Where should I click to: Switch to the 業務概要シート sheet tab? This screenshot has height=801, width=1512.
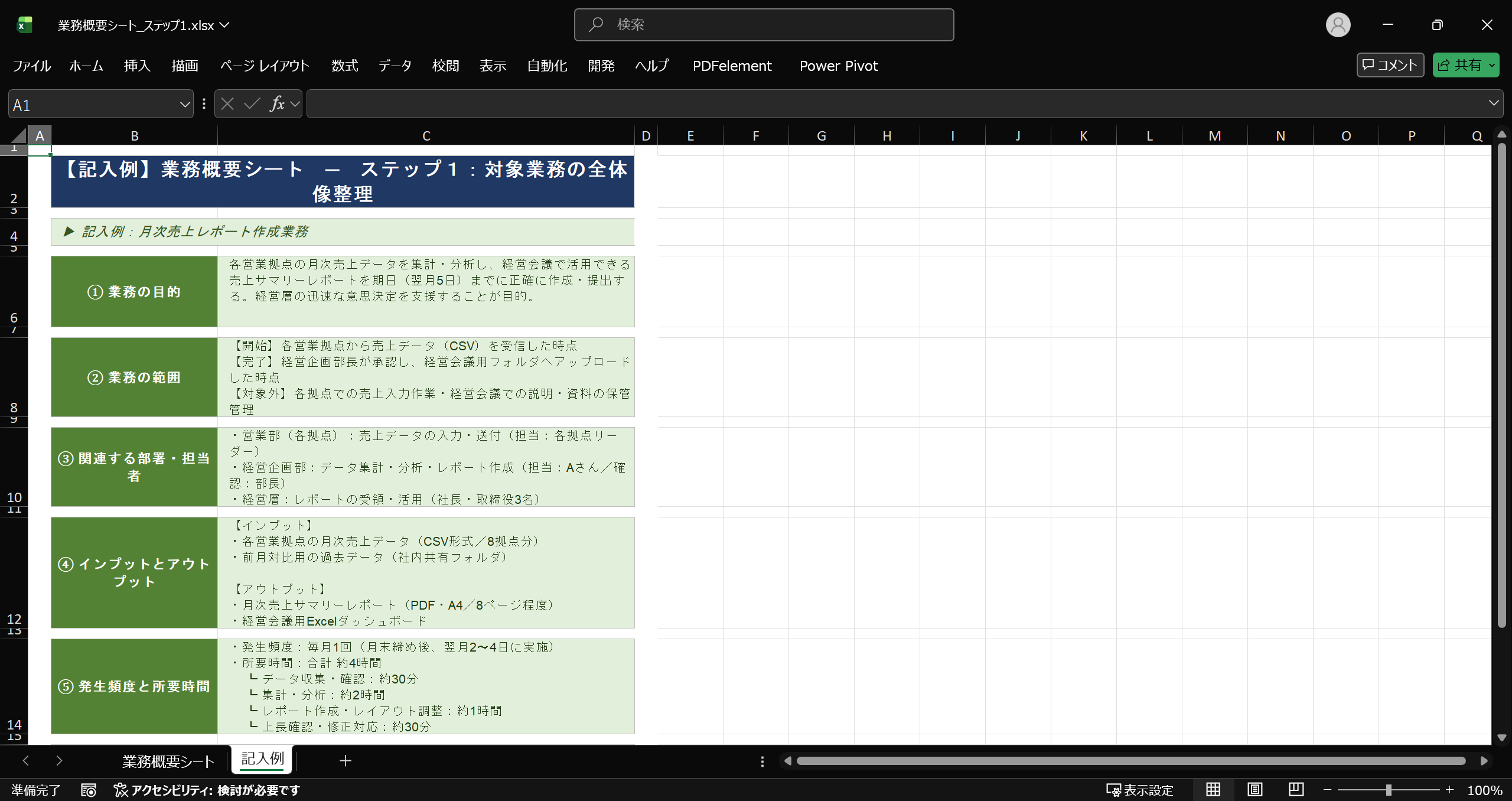tap(168, 761)
